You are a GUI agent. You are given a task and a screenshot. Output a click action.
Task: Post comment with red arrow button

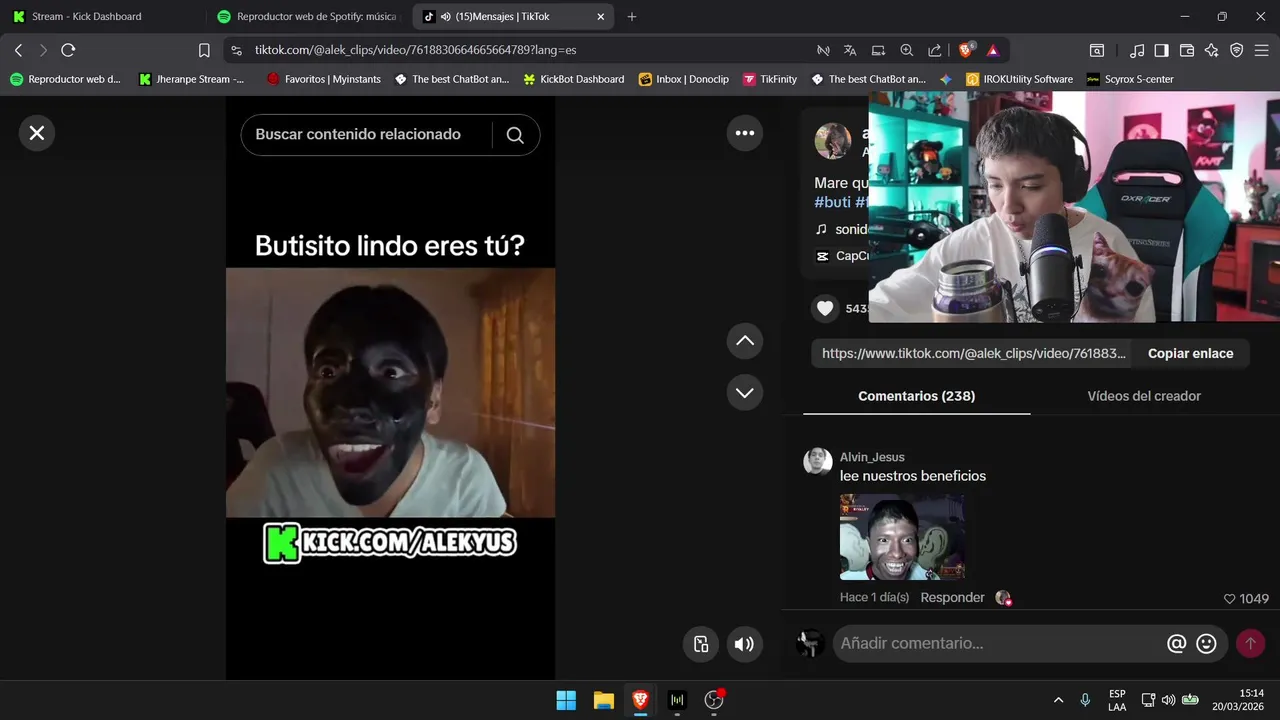coord(1250,644)
